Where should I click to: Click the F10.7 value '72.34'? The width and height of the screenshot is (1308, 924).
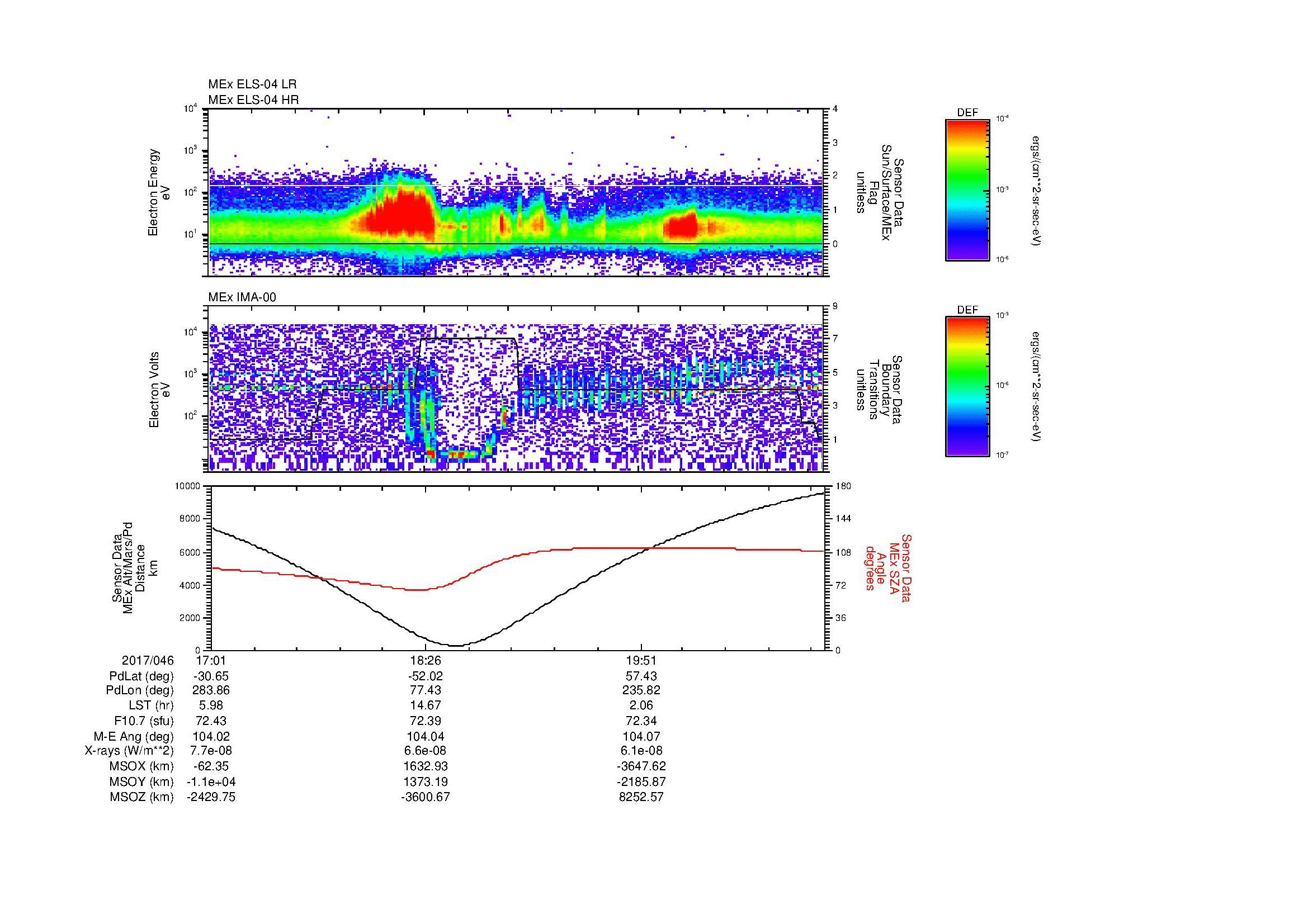(x=641, y=721)
